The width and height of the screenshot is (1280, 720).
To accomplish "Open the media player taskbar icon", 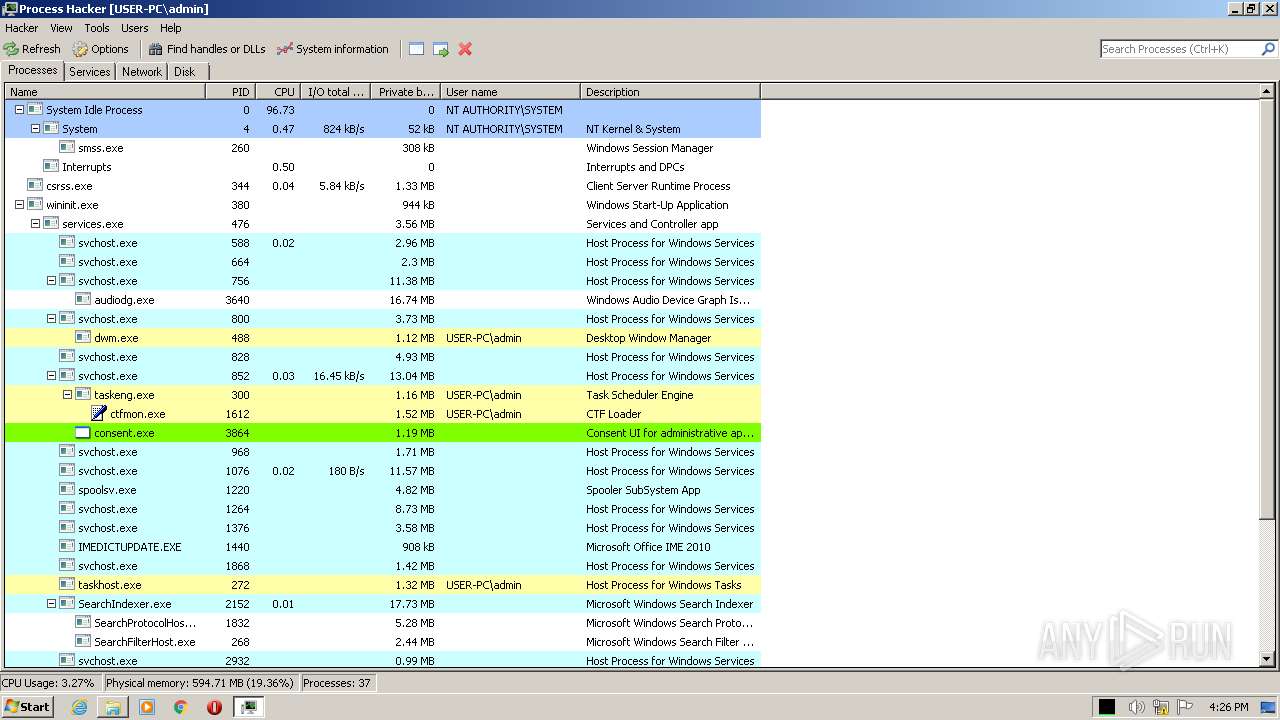I will (x=147, y=707).
